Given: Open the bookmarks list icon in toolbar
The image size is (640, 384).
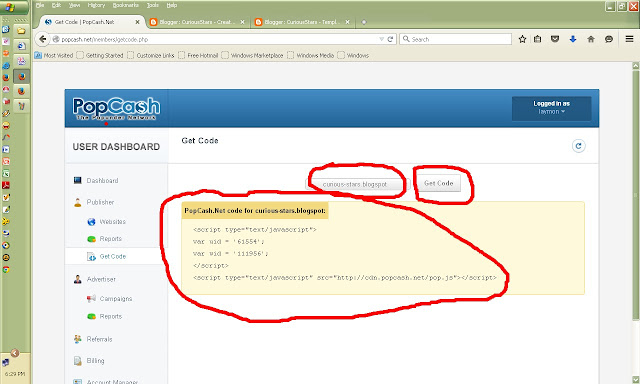Looking at the screenshot, I should (x=538, y=39).
